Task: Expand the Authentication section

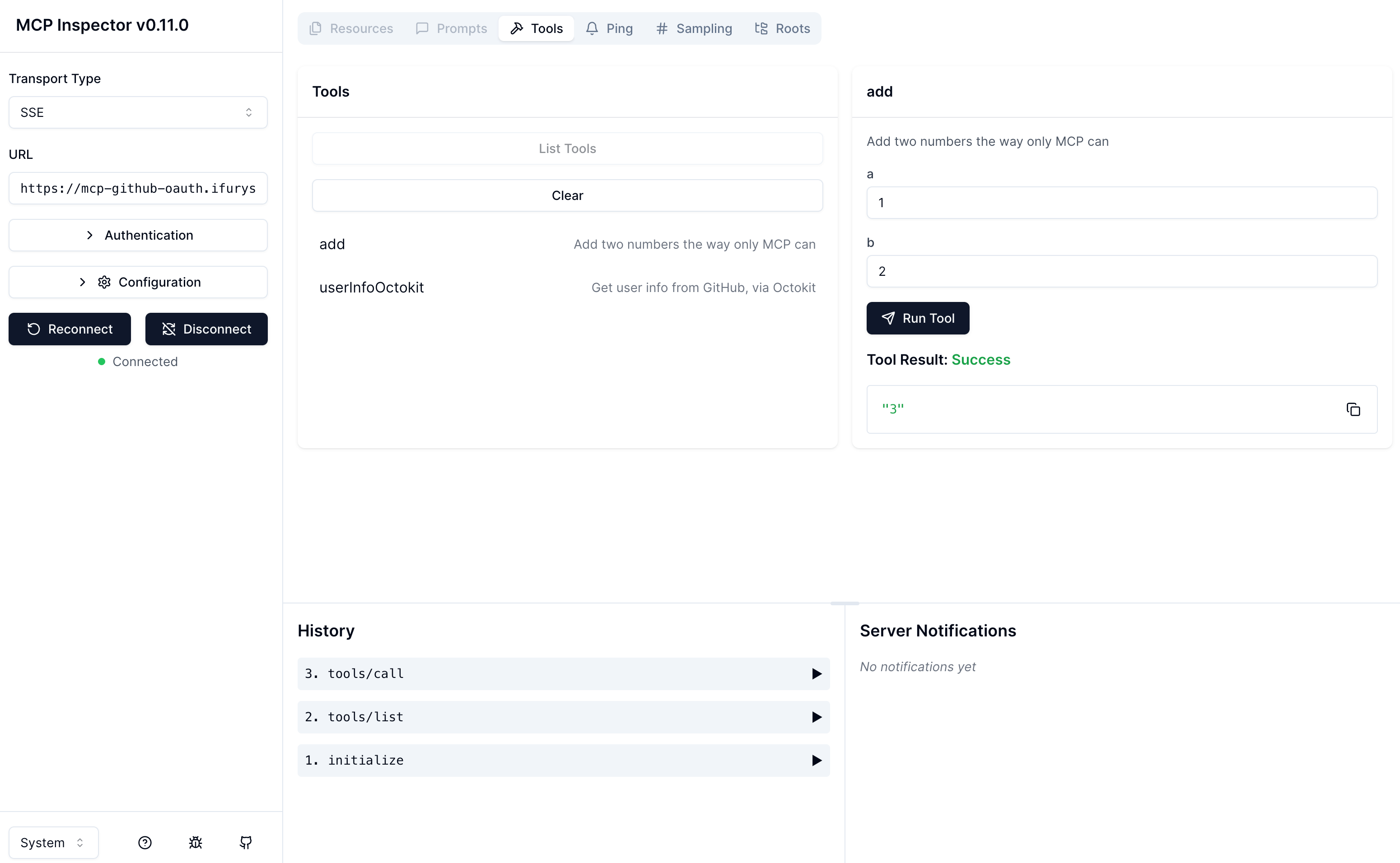Action: [138, 235]
